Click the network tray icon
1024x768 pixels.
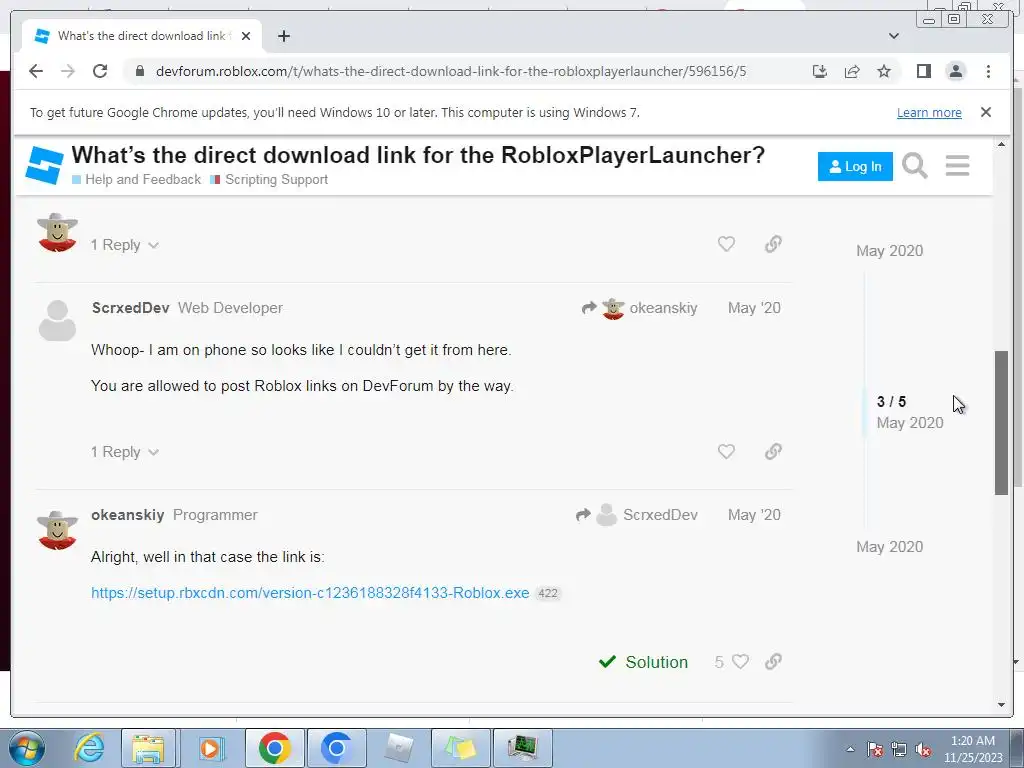tap(899, 749)
